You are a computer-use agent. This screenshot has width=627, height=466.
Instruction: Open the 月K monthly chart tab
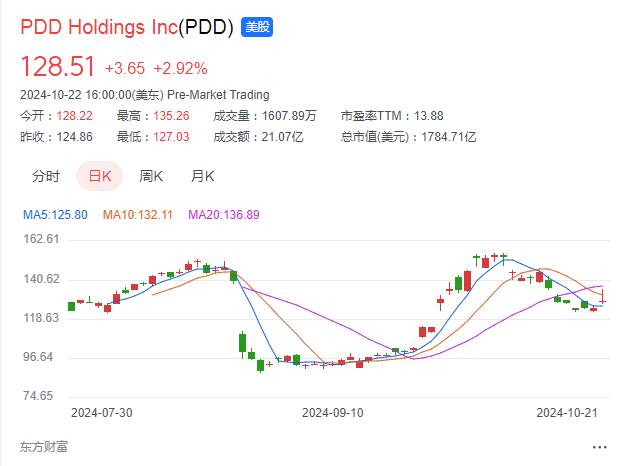202,176
